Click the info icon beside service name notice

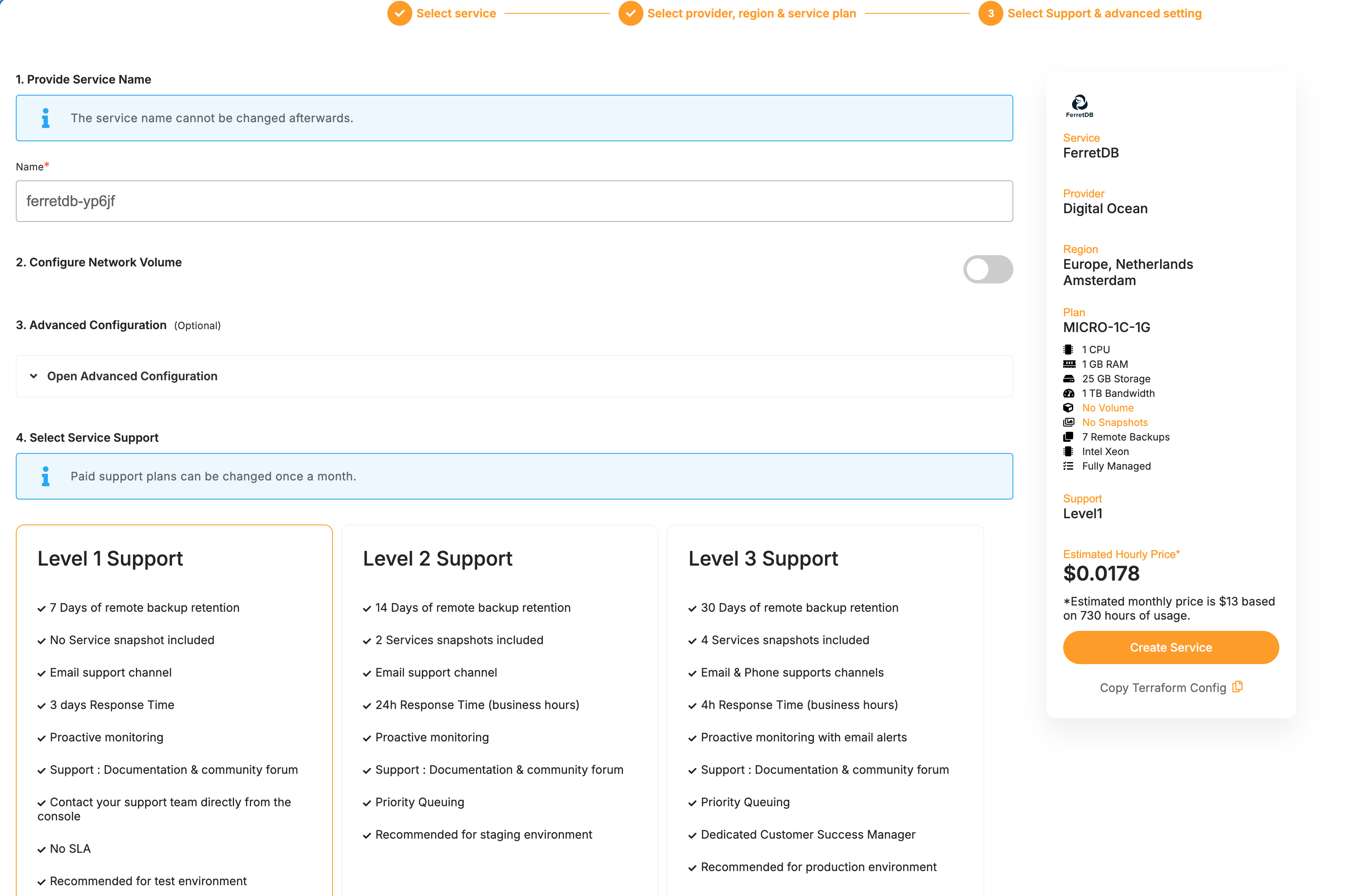click(x=46, y=118)
